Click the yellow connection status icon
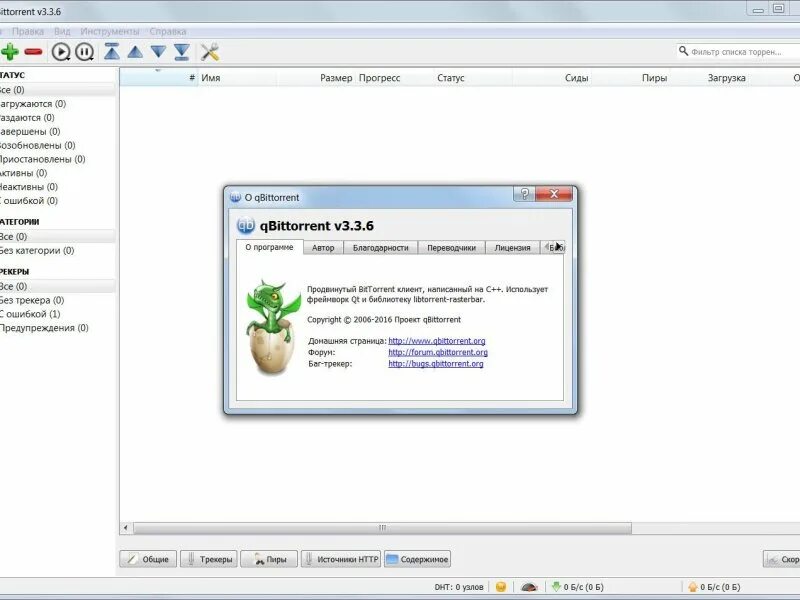 pos(501,587)
